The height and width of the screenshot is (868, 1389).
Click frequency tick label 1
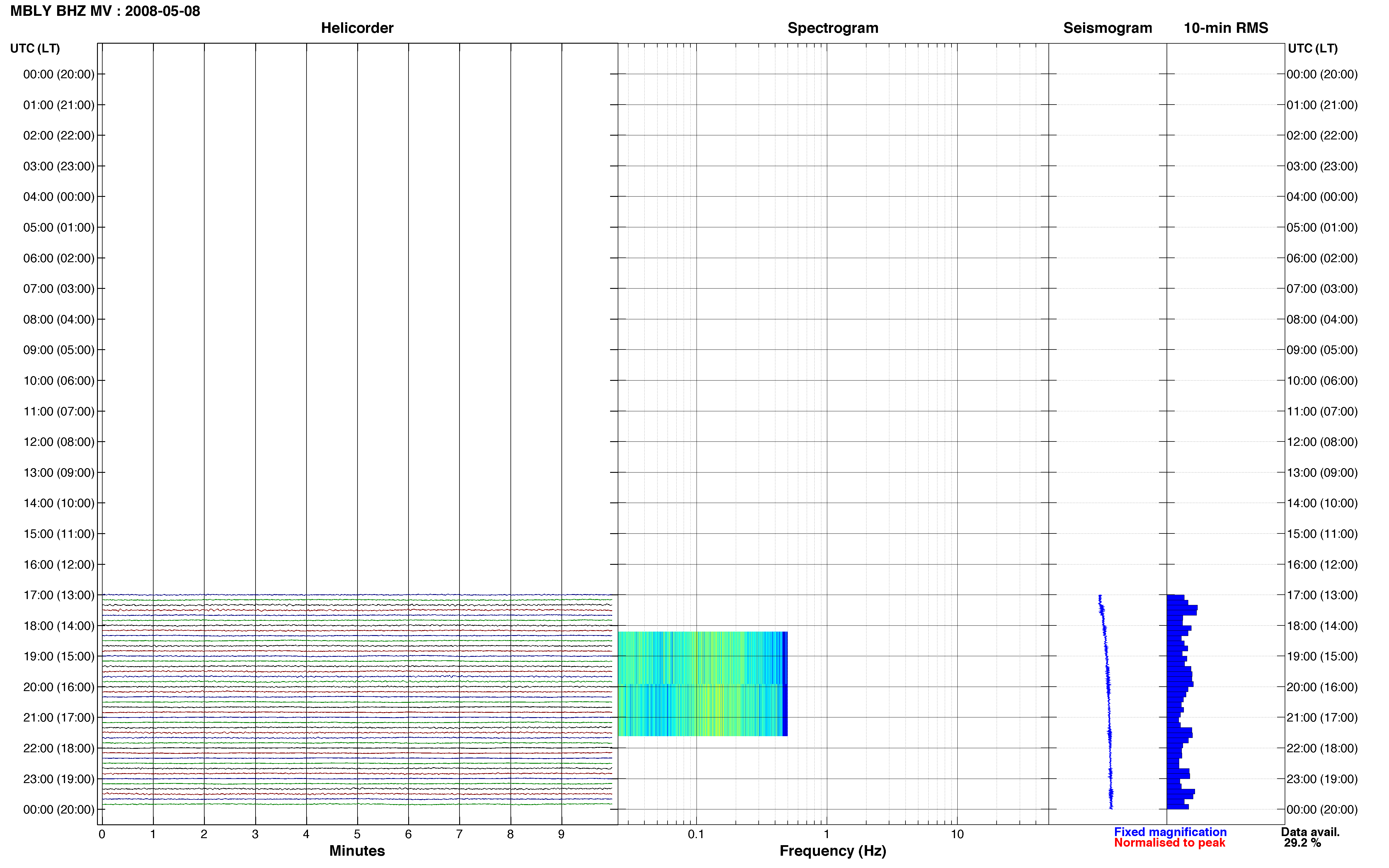pyautogui.click(x=826, y=834)
